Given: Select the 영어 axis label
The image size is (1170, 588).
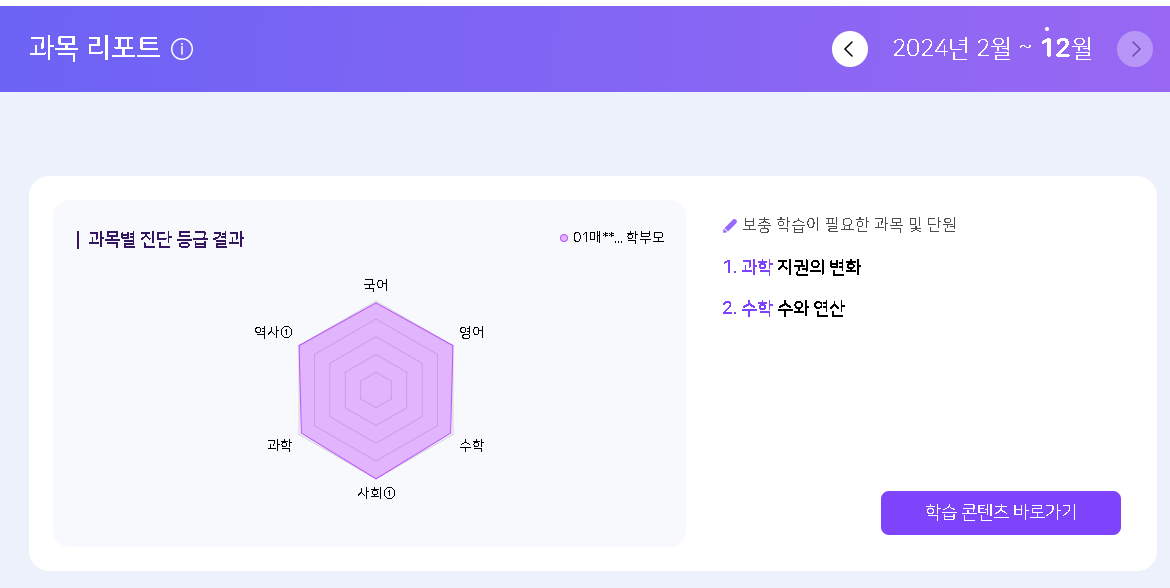Looking at the screenshot, I should (x=471, y=332).
